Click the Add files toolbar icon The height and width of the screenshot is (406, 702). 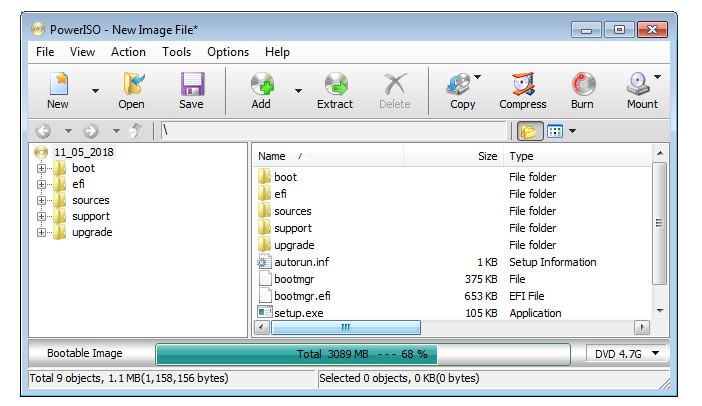262,84
